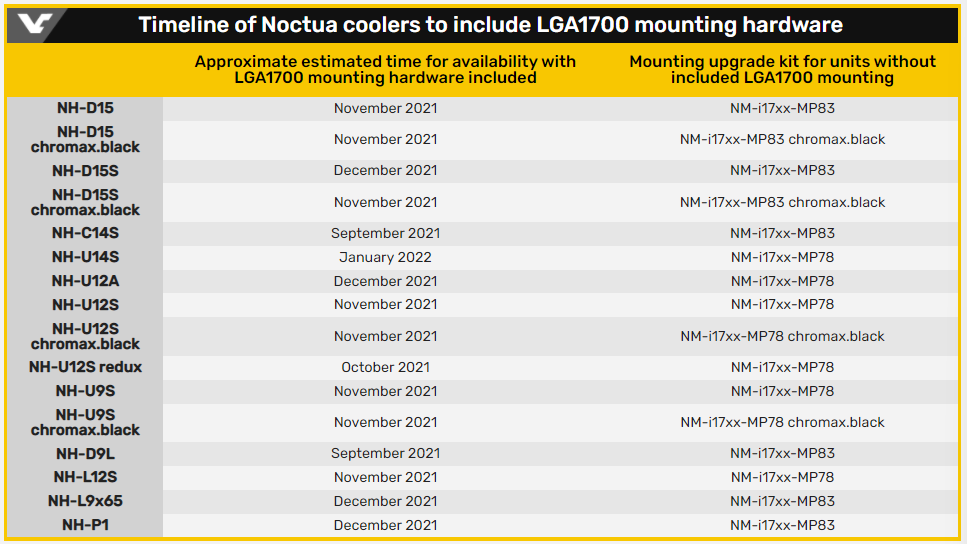Pick the NH-U12S redux row label

85,367
